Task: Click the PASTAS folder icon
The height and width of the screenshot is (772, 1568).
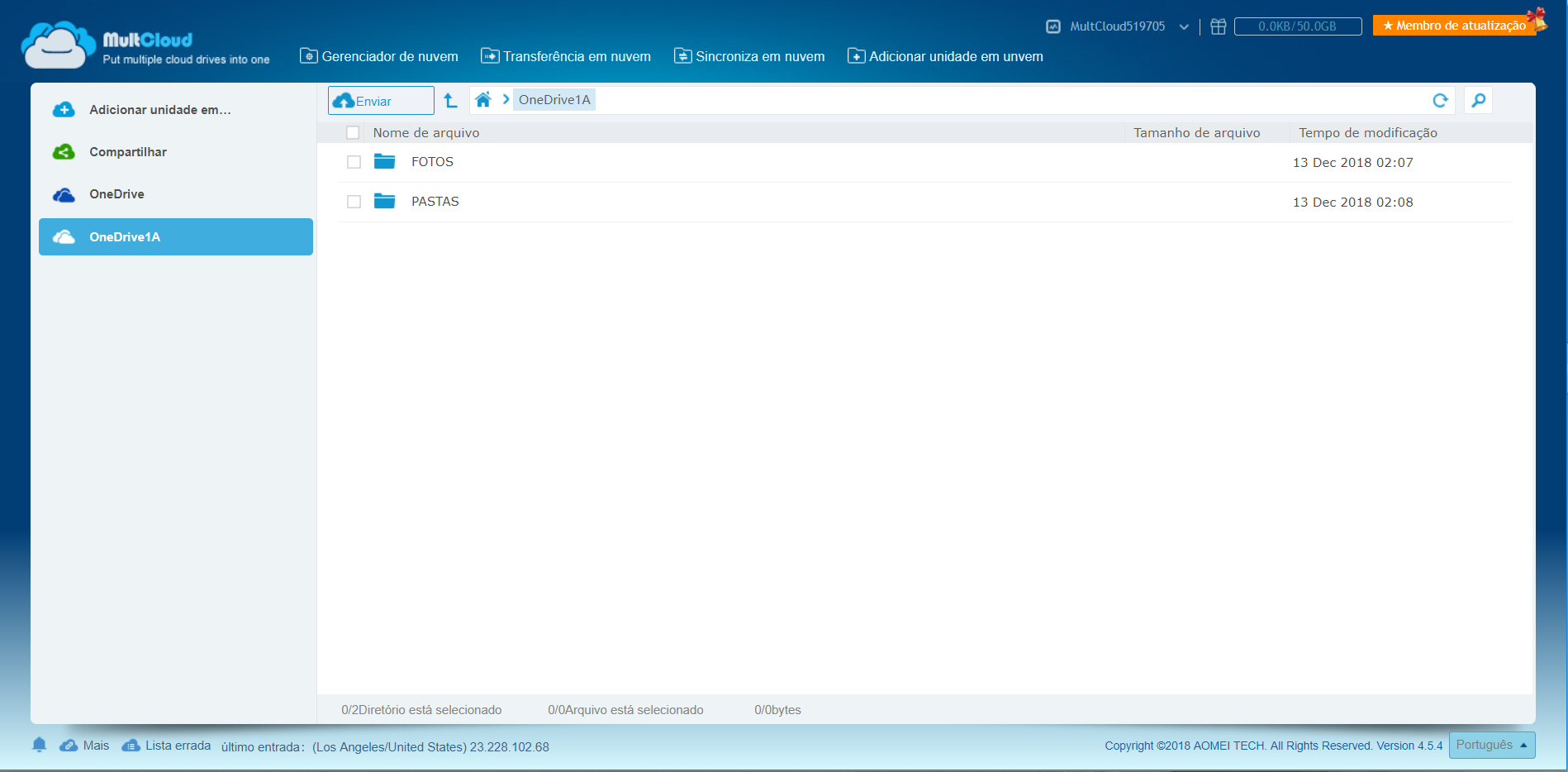Action: pyautogui.click(x=384, y=201)
